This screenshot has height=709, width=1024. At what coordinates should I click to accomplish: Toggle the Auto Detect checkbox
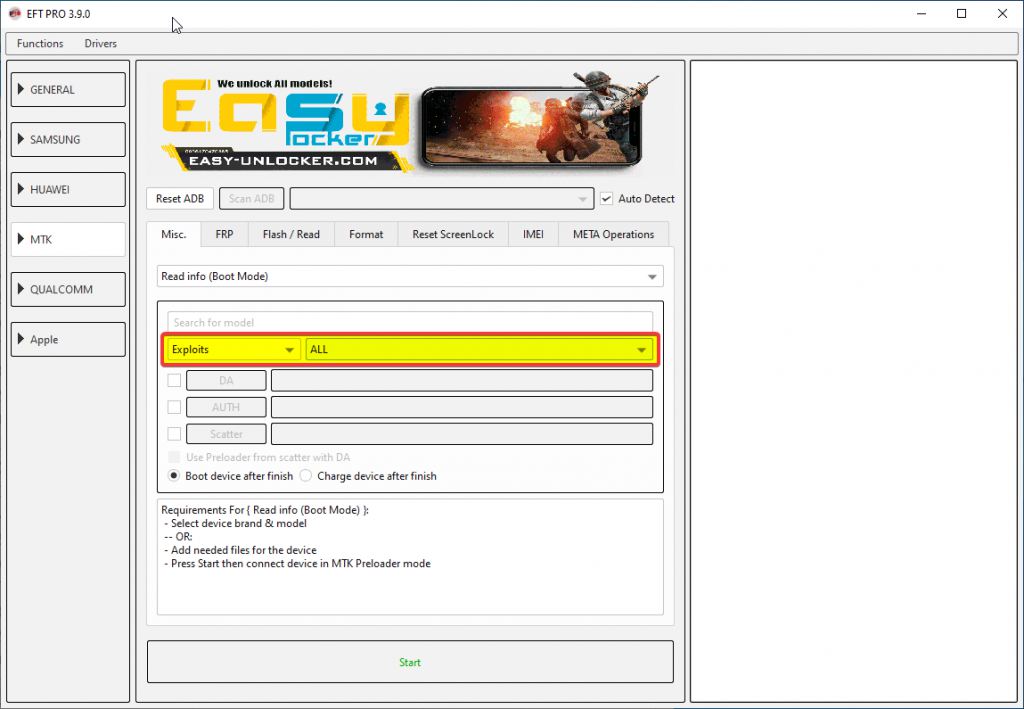click(607, 198)
